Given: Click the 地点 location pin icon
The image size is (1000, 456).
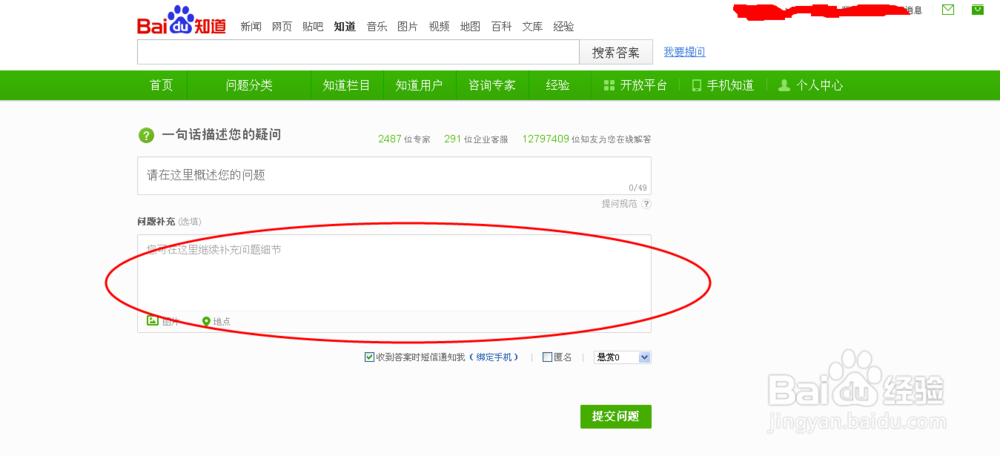Looking at the screenshot, I should pyautogui.click(x=206, y=321).
